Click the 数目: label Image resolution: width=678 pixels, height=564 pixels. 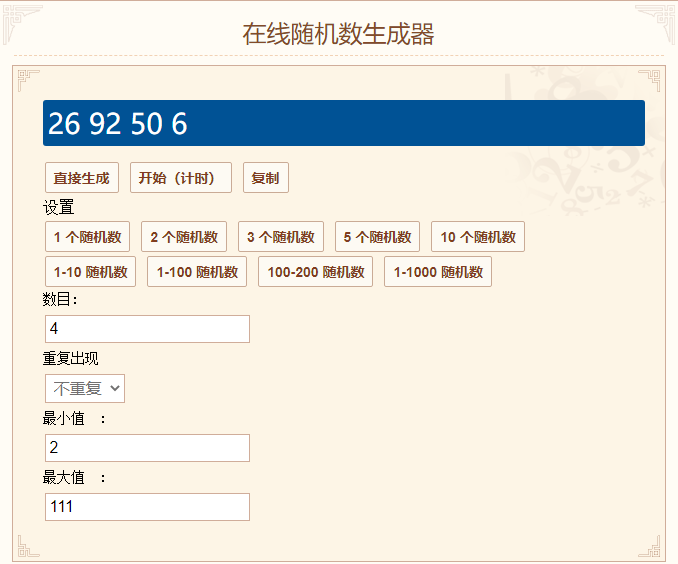(x=60, y=299)
